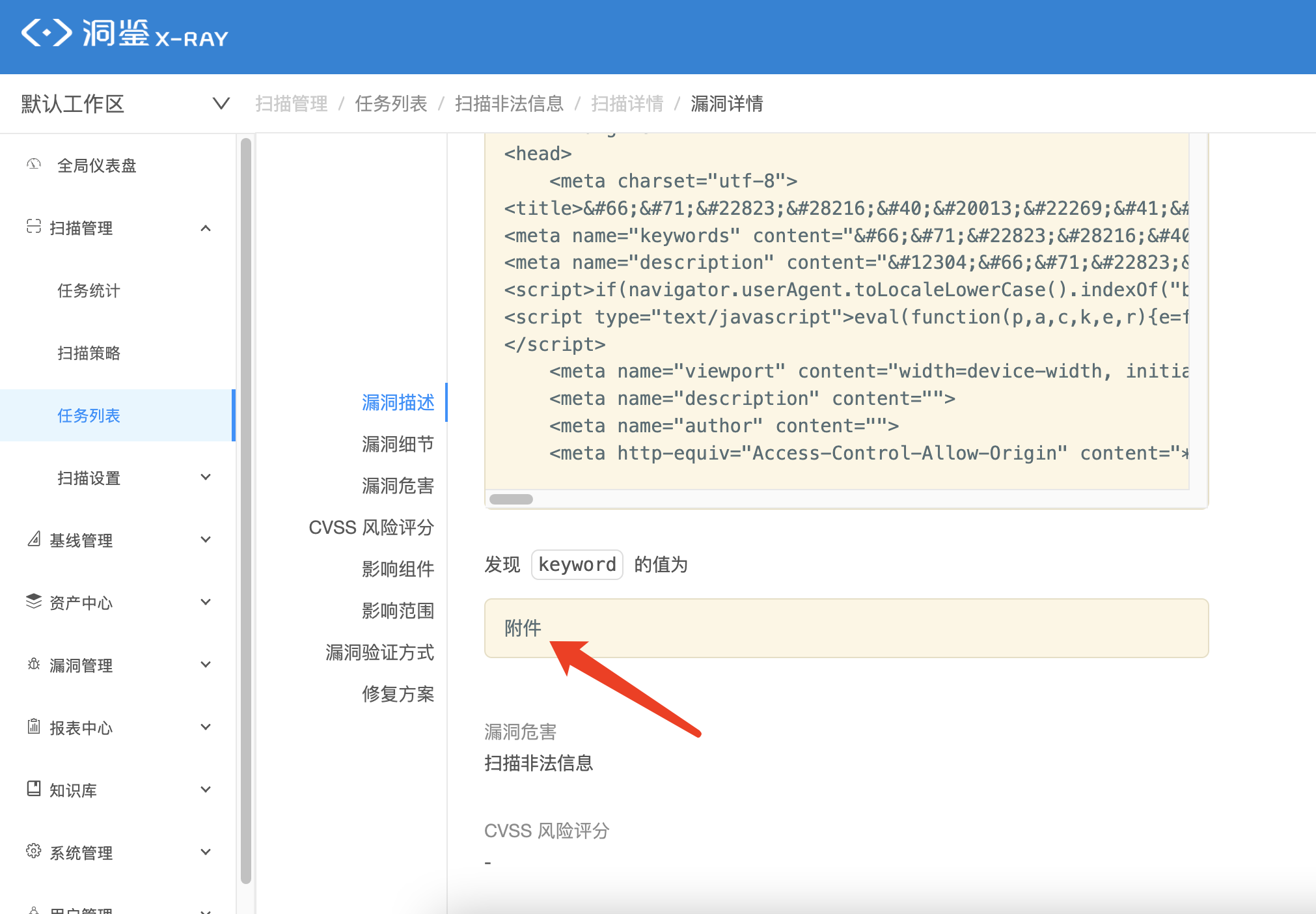Jump to 漏洞细节 anchor section
Viewport: 1316px width, 914px height.
[x=398, y=444]
